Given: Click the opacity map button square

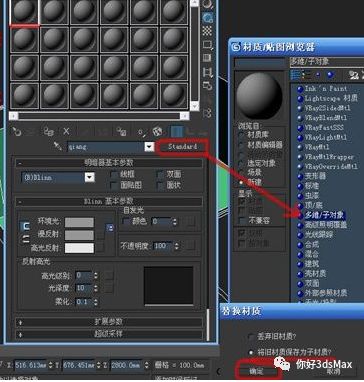Looking at the screenshot, I should coord(191,246).
